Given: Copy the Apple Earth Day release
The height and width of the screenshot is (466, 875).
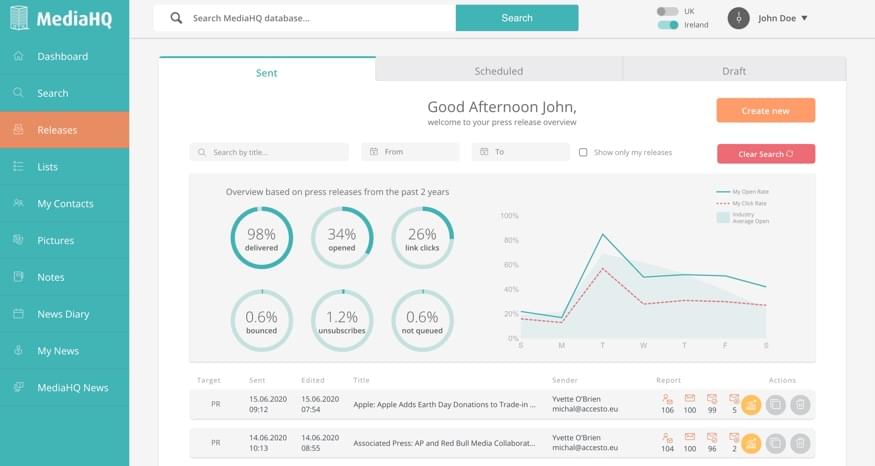Looking at the screenshot, I should [776, 405].
